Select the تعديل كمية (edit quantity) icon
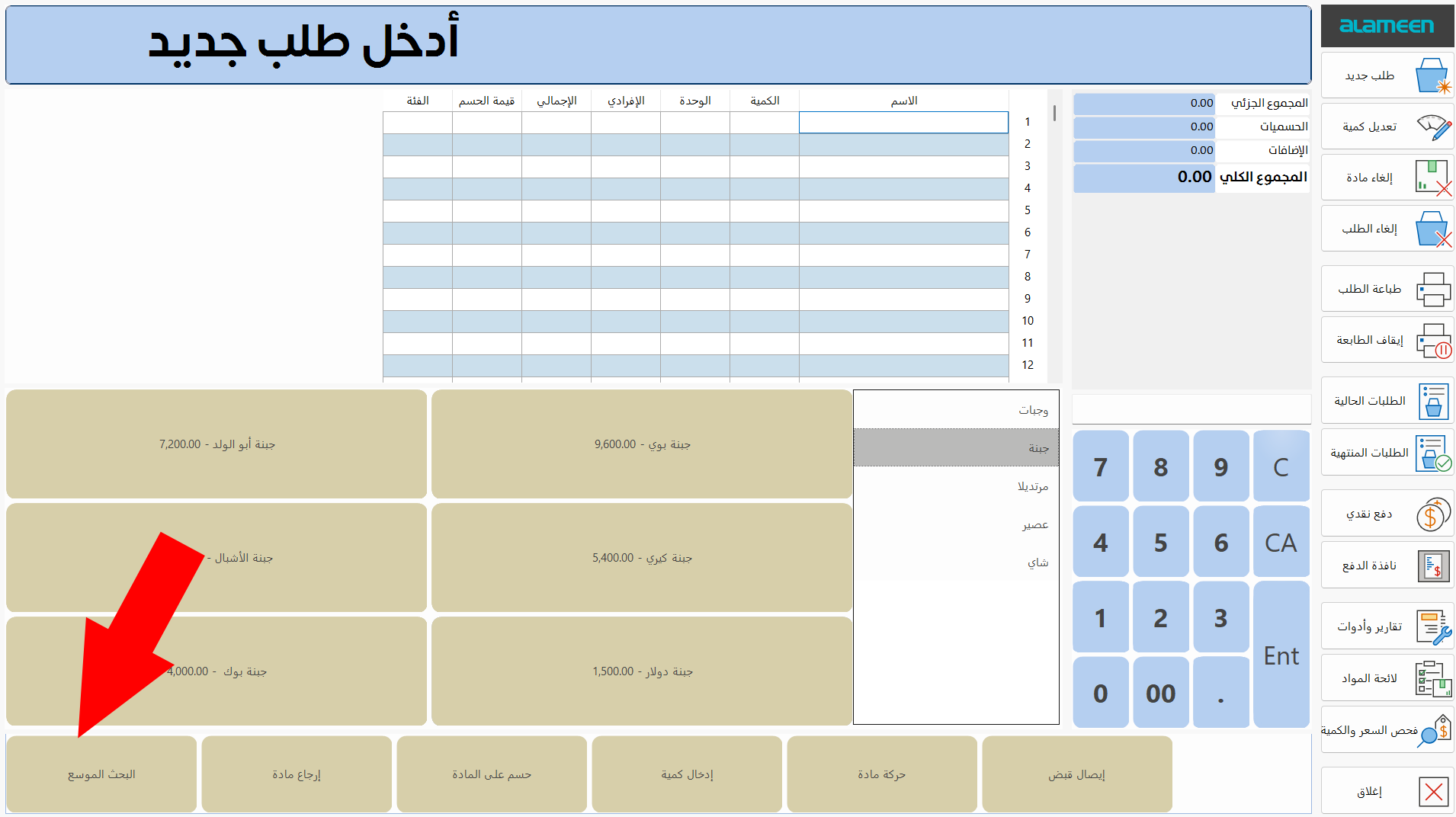 click(1387, 127)
